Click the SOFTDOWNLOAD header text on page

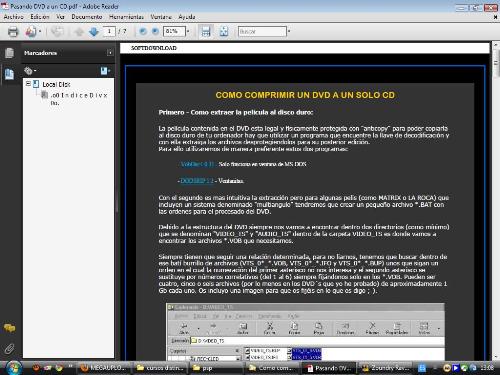(x=154, y=48)
